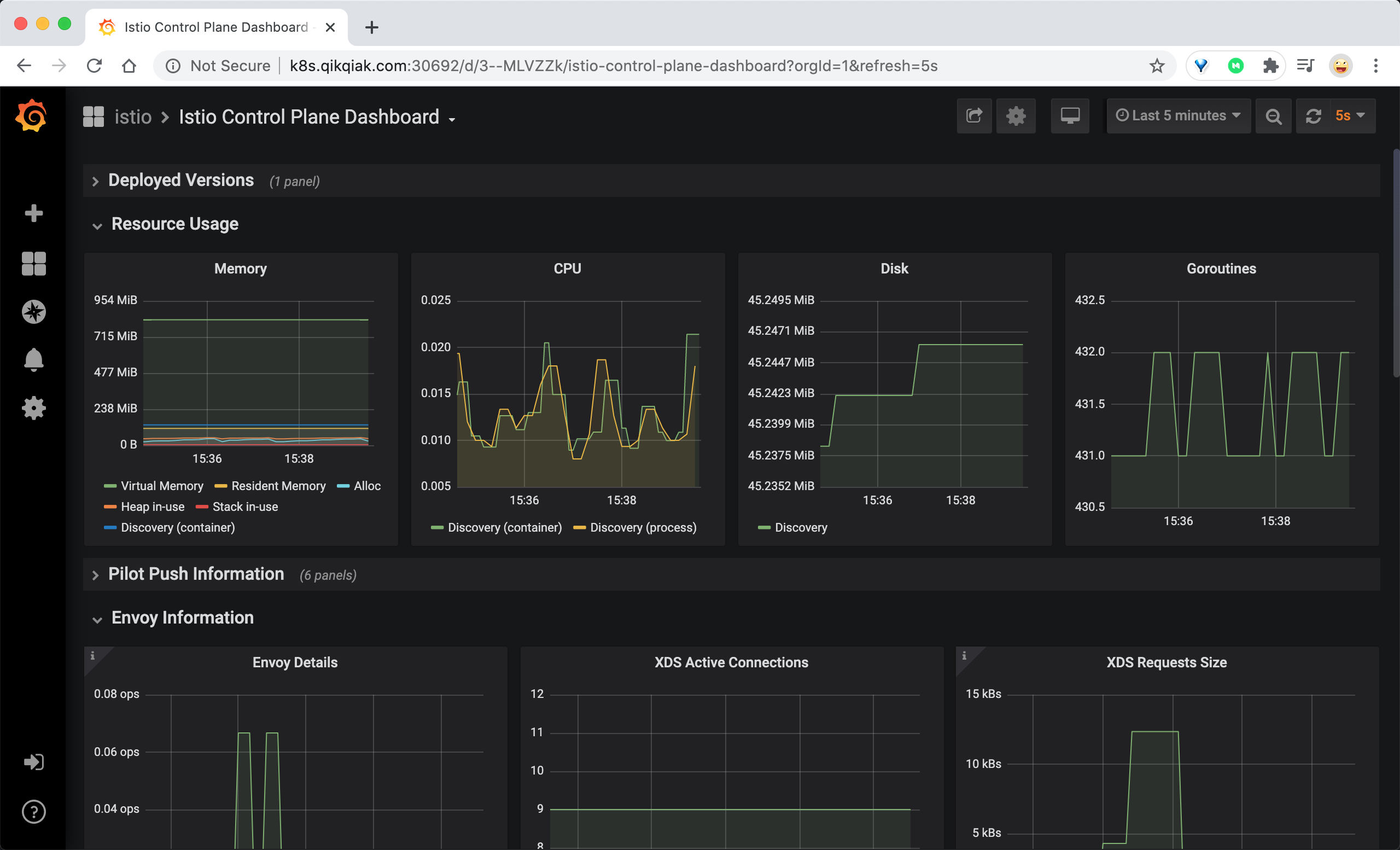
Task: Open the Memory panel title menu
Action: coord(240,268)
